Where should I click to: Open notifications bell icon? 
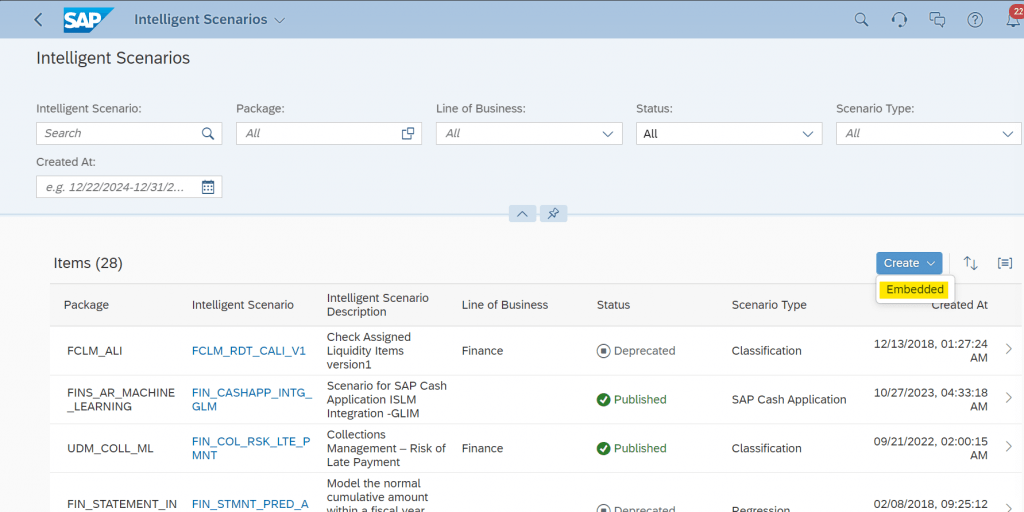(1013, 20)
